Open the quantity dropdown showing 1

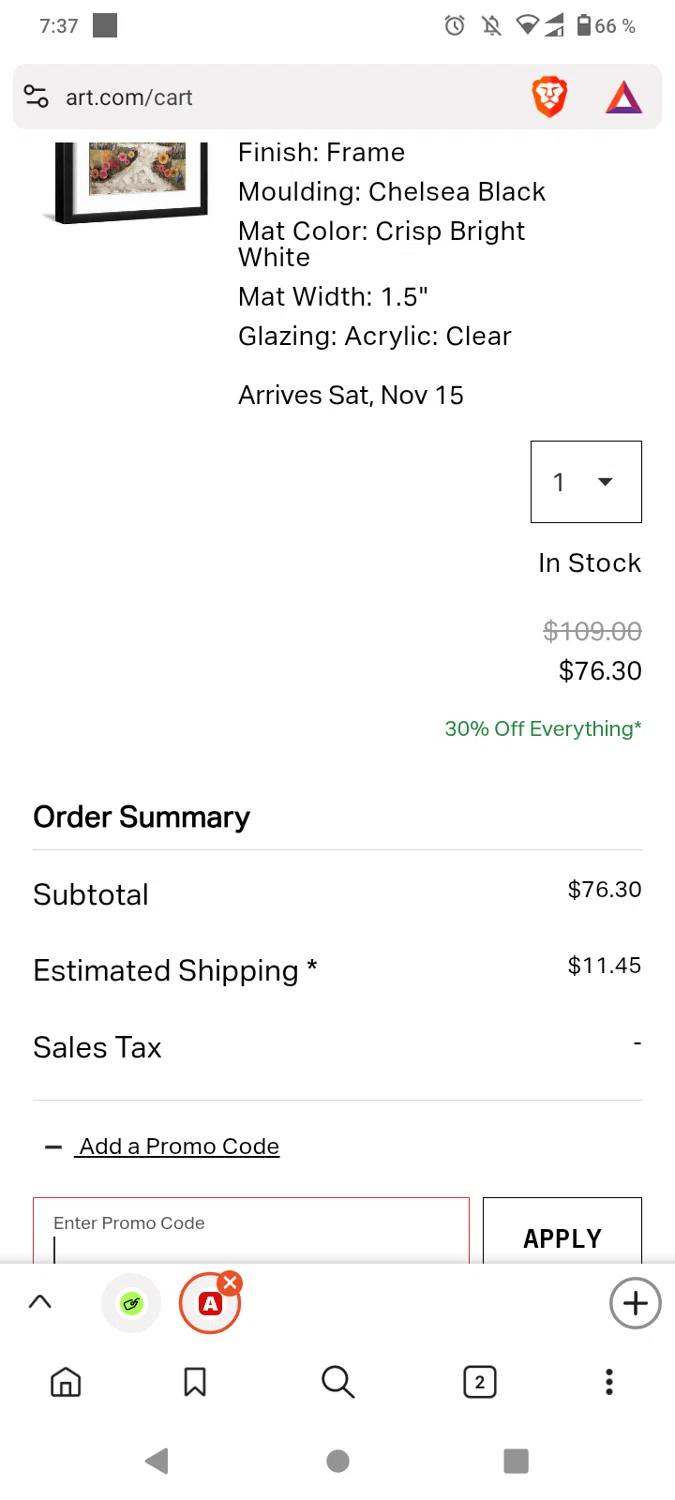tap(586, 482)
